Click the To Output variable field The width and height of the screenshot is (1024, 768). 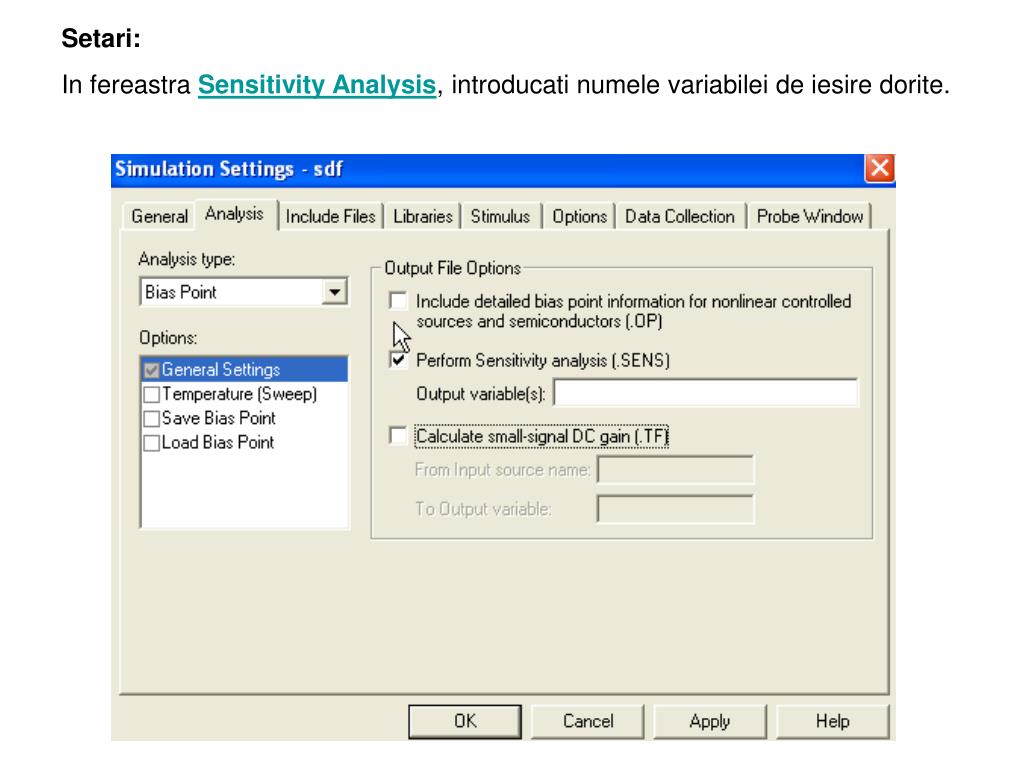(x=675, y=509)
